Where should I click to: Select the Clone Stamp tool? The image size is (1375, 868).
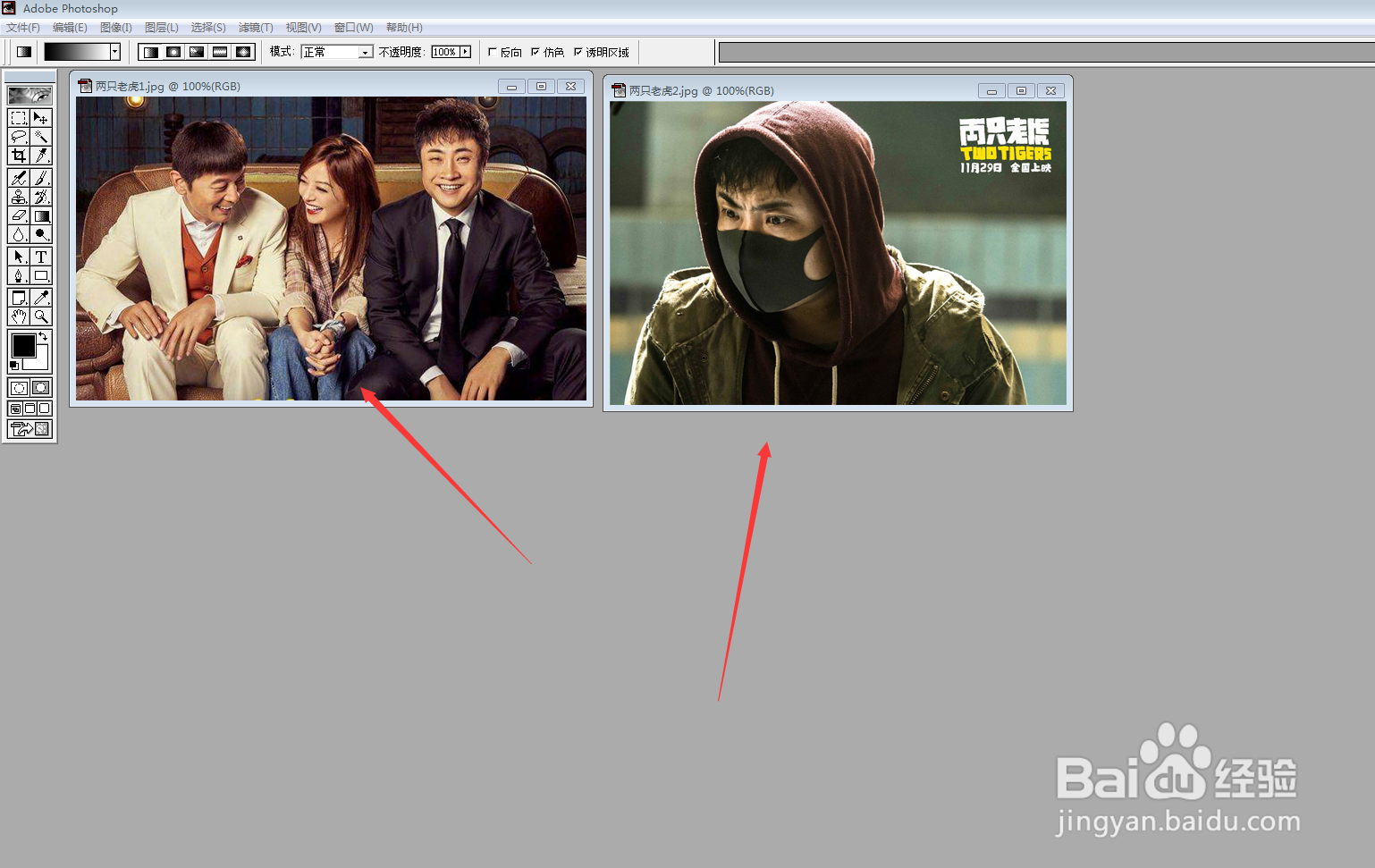19,197
